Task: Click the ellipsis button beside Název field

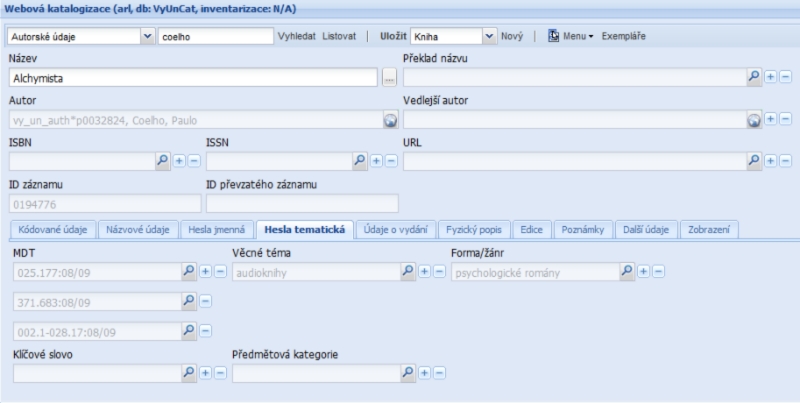Action: click(389, 77)
